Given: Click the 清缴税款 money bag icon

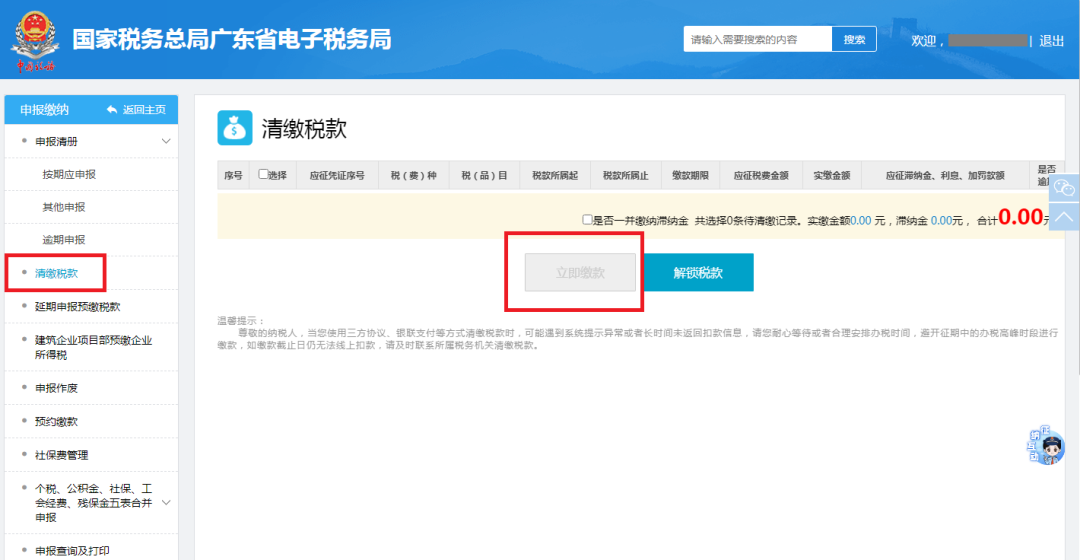Looking at the screenshot, I should [x=235, y=128].
